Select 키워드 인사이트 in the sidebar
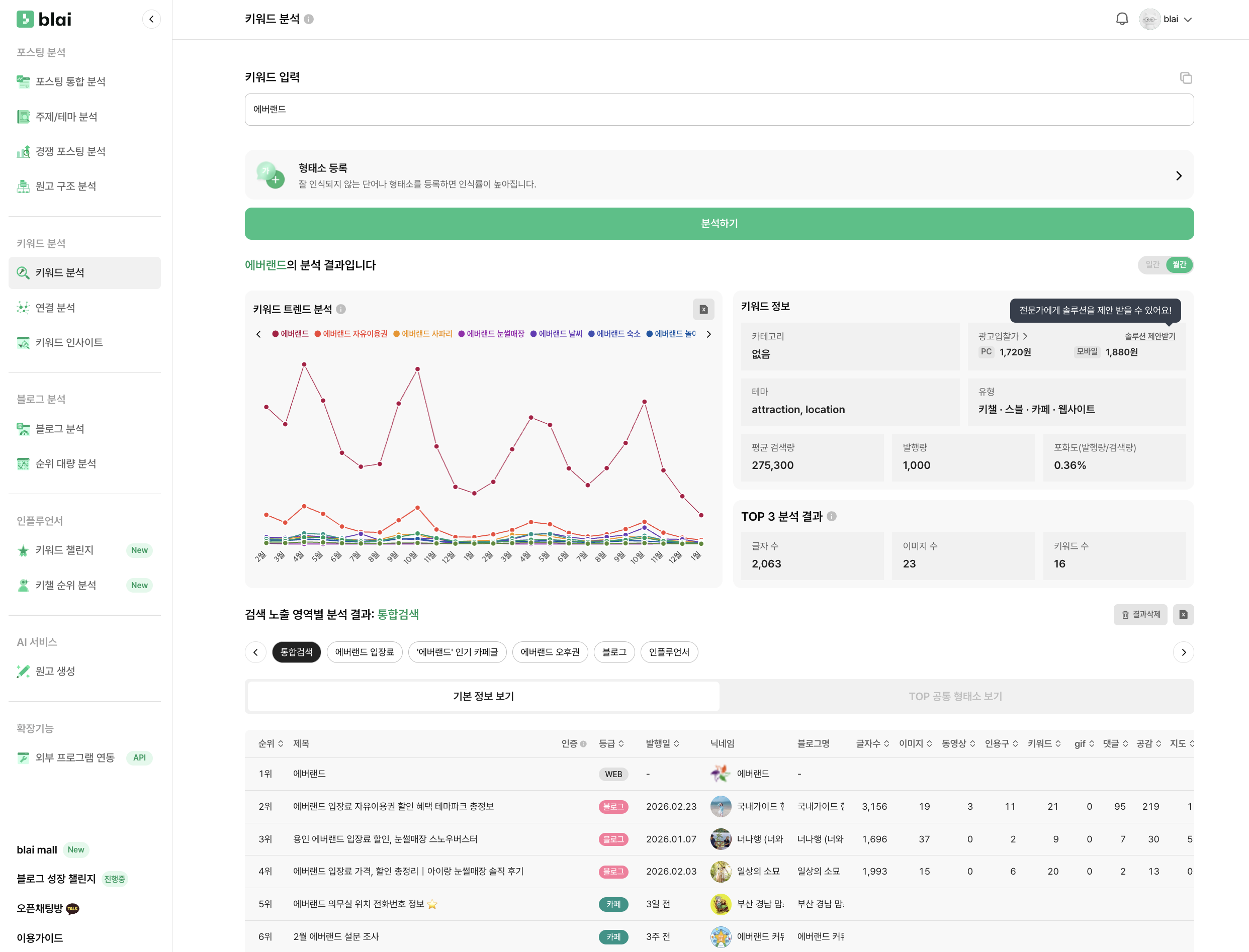Image resolution: width=1249 pixels, height=952 pixels. point(69,342)
